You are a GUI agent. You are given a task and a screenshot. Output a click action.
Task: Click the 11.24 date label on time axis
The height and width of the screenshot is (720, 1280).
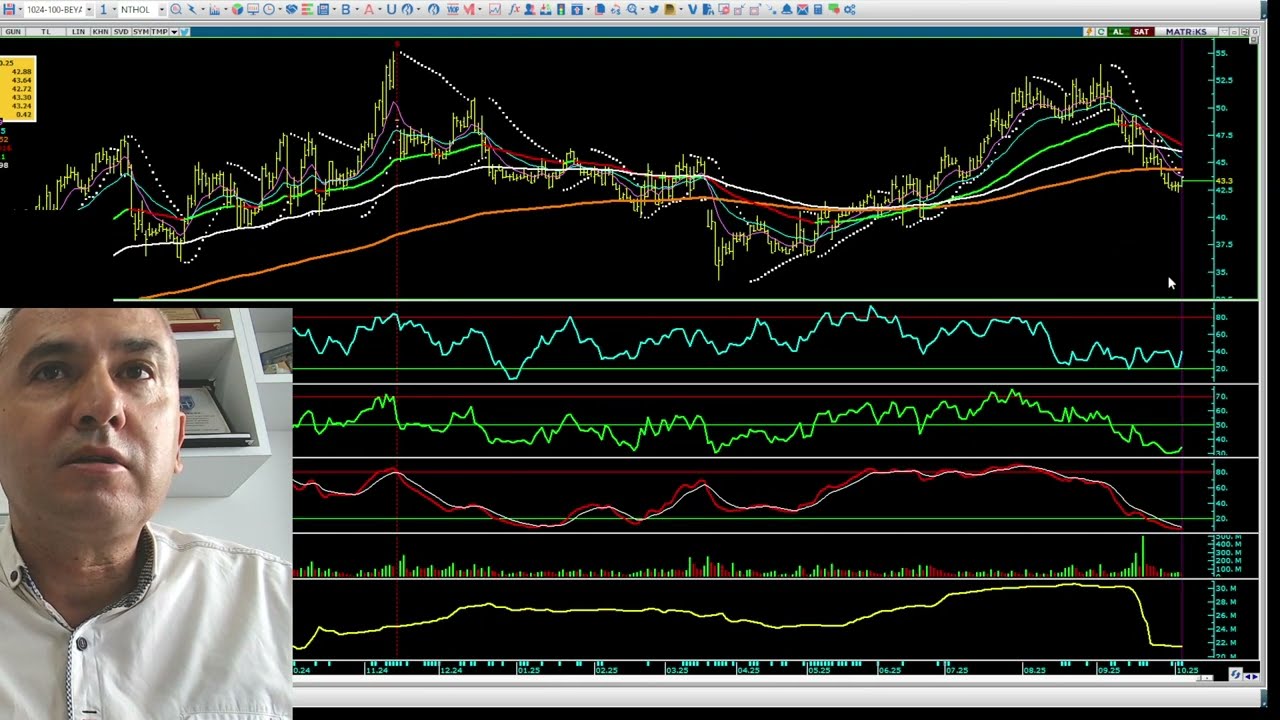click(376, 670)
